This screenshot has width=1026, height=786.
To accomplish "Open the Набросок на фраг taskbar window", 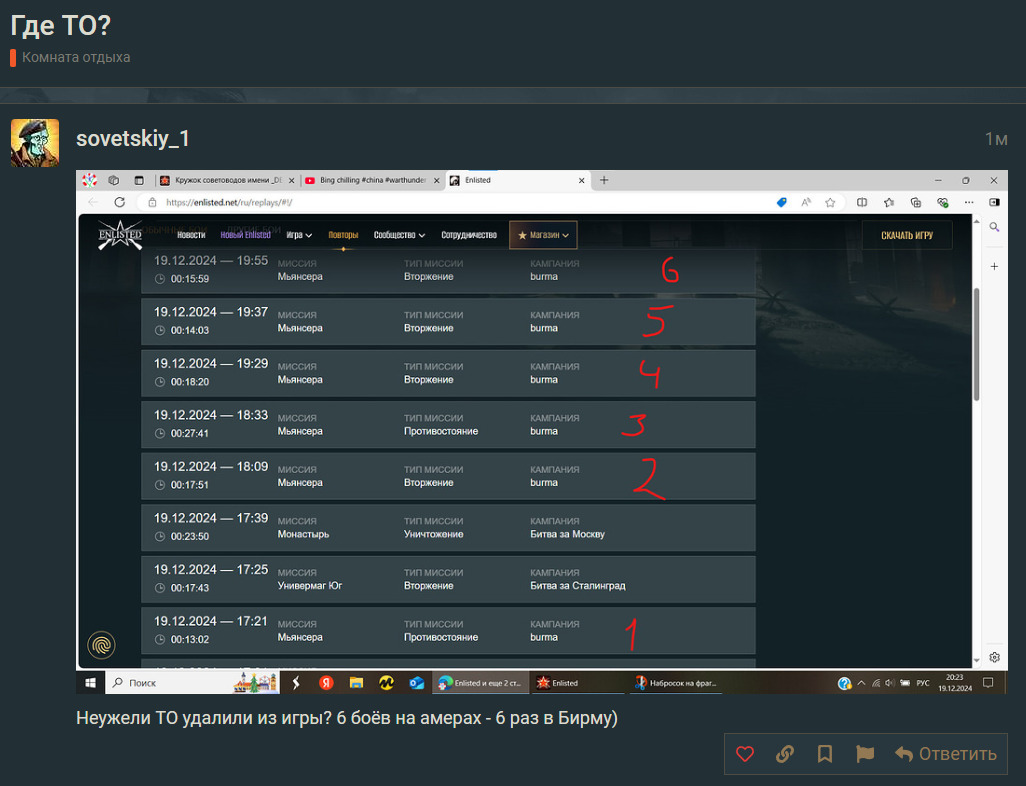I will click(676, 683).
